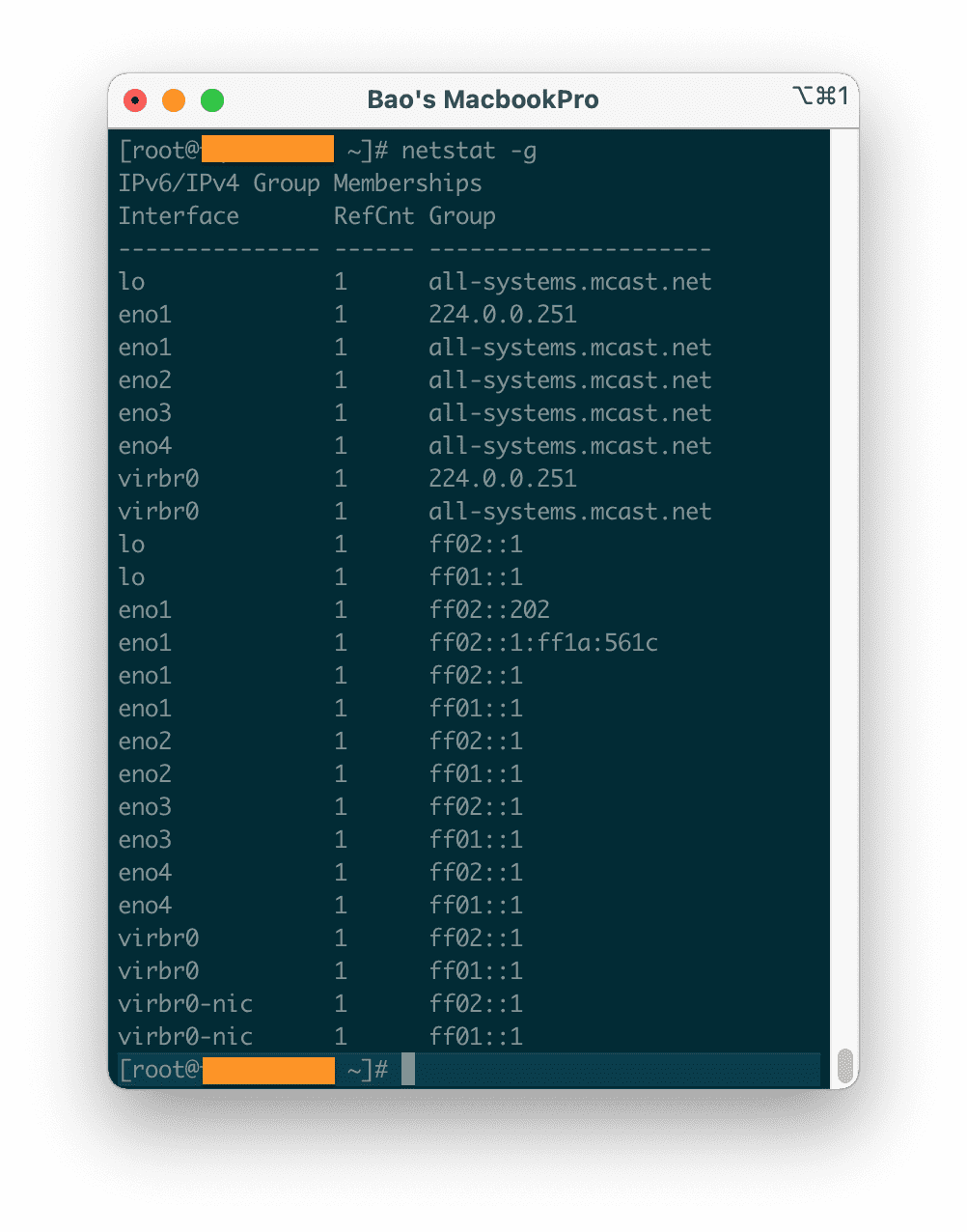Viewport: 967px width, 1232px height.
Task: Click the redacted hostname in the bottom prompt
Action: [x=267, y=1070]
